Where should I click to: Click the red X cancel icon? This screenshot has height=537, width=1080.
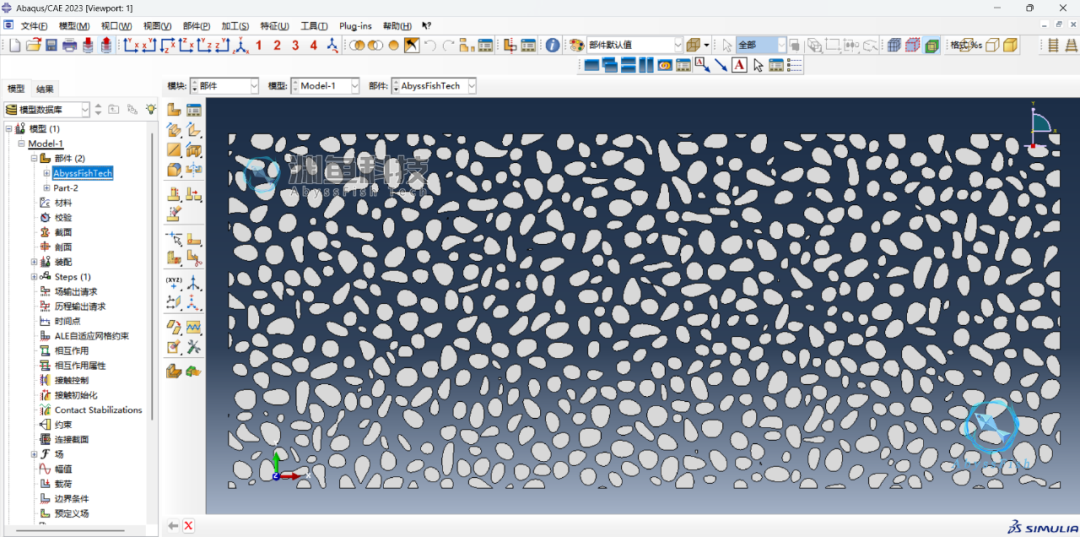pyautogui.click(x=188, y=526)
